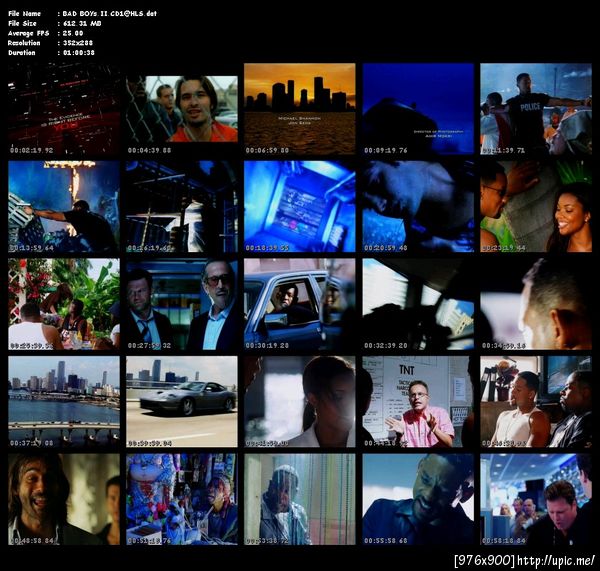
Task: Open the thumbnail stamped 00:02:19.92
Action: tap(64, 109)
